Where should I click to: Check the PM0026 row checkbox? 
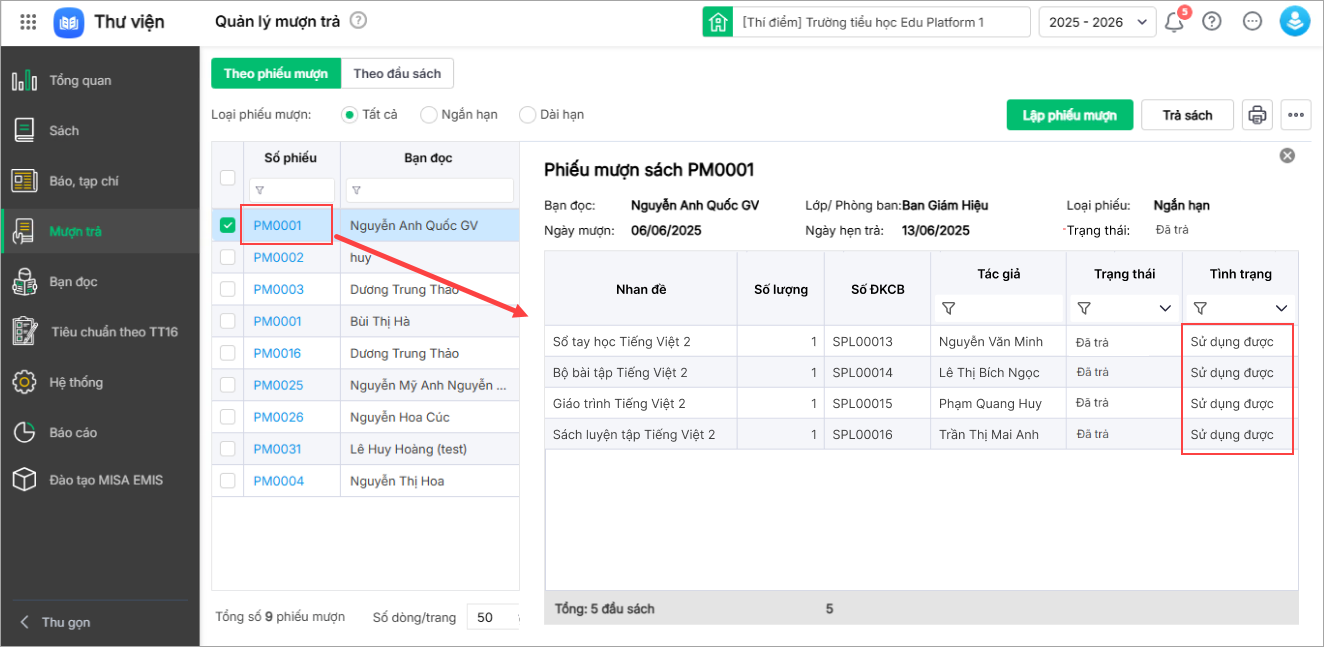[x=227, y=417]
